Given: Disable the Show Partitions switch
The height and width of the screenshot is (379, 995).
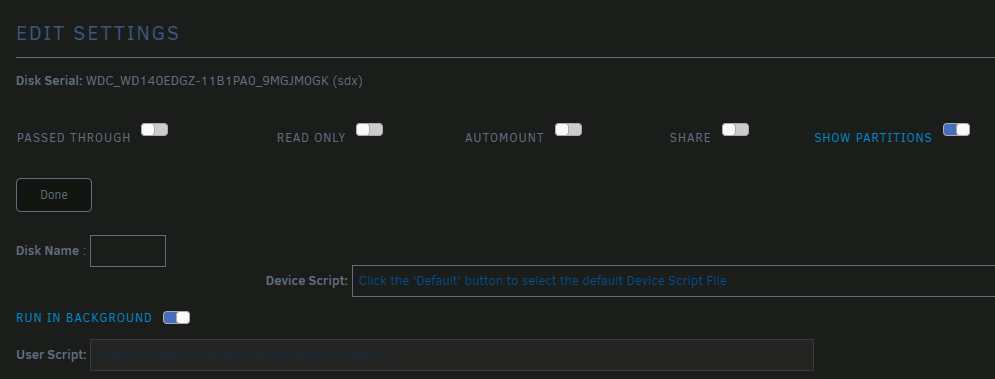Looking at the screenshot, I should coord(956,130).
